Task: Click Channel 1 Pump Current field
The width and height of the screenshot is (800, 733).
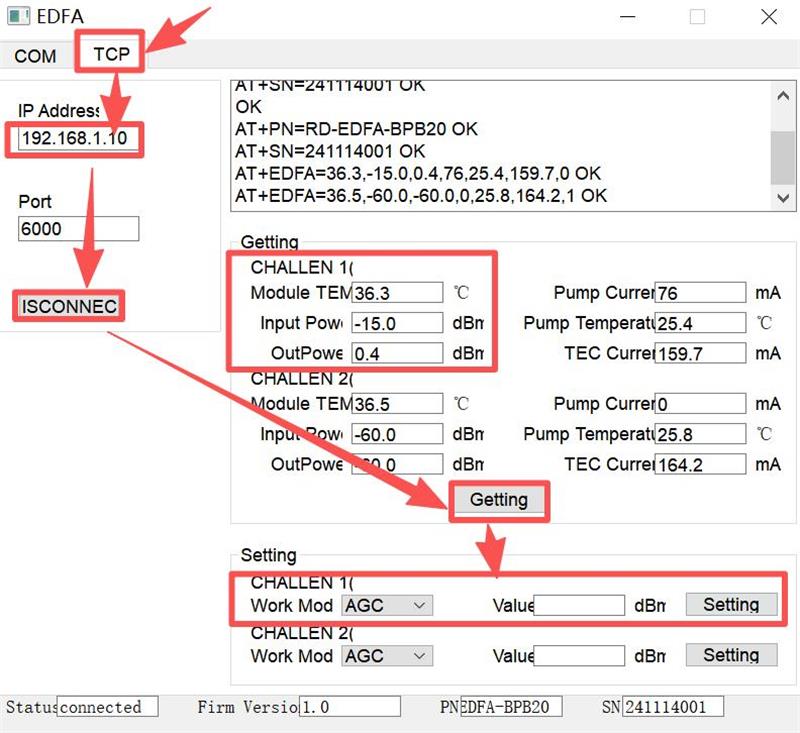Action: tap(699, 293)
